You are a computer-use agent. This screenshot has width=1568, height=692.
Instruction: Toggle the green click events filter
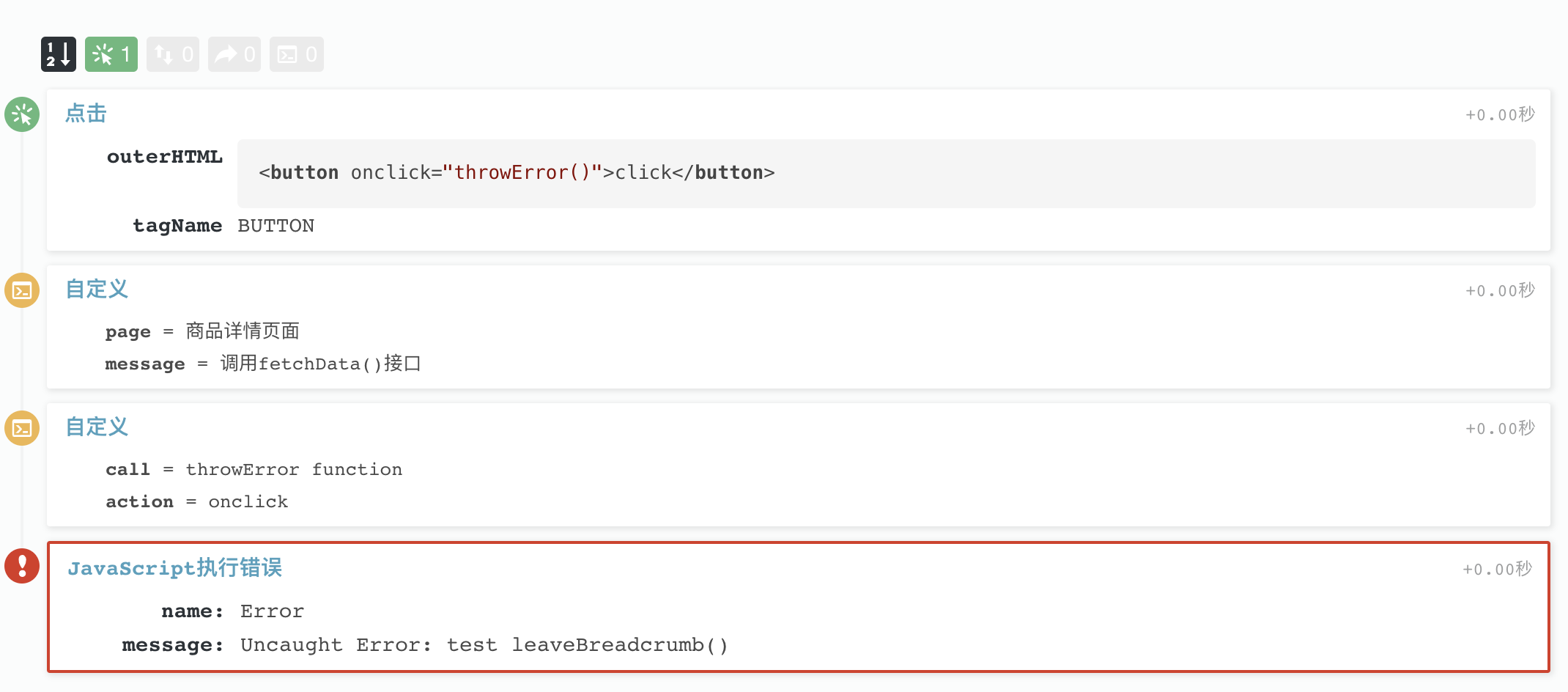click(111, 54)
